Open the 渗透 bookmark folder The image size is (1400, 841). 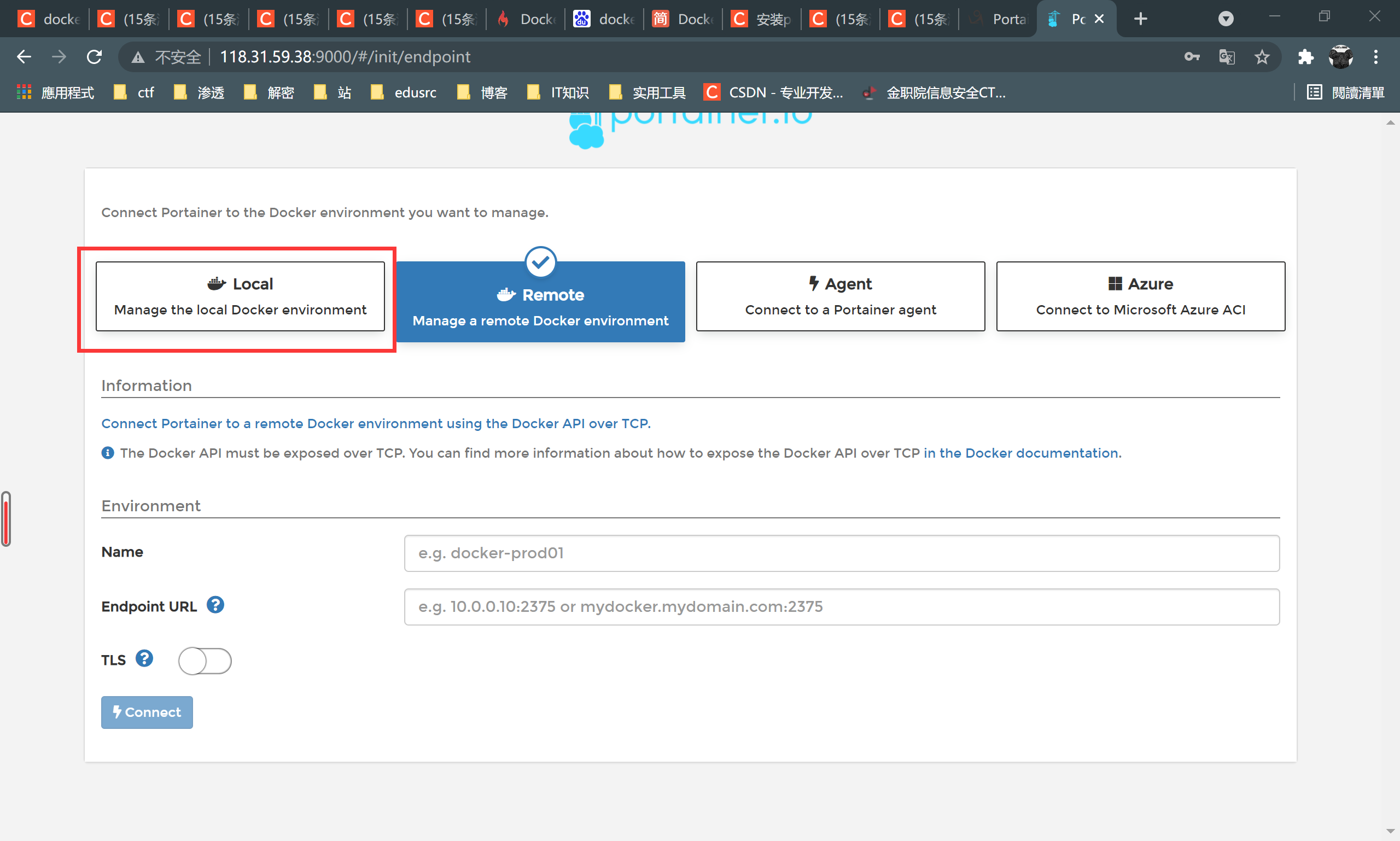click(x=199, y=92)
